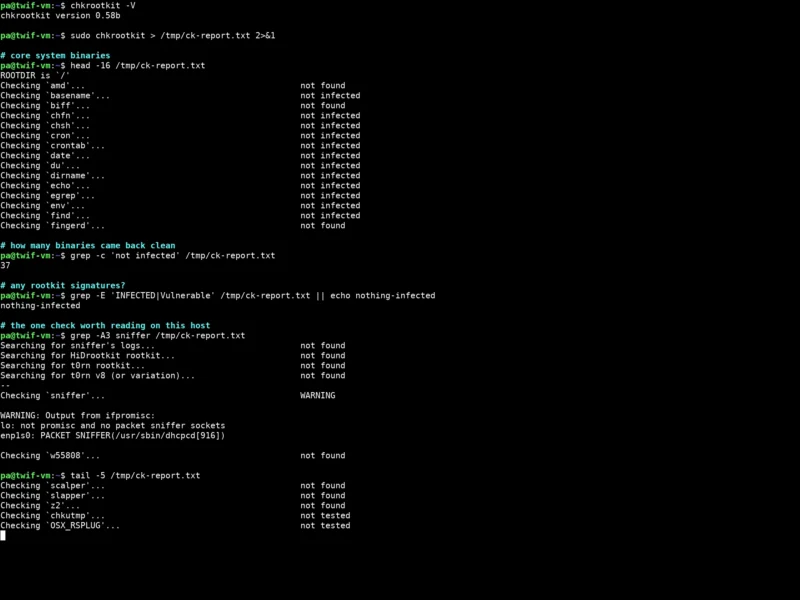Click the 'sudo chkrootkit > /tmp/ck-report.txt 2>&1' command
This screenshot has width=800, height=600.
click(x=172, y=36)
